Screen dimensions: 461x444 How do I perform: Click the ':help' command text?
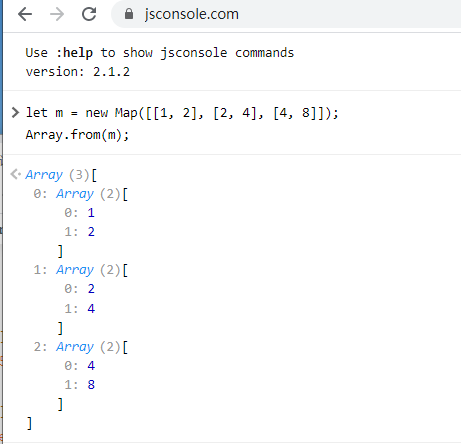pyautogui.click(x=74, y=53)
